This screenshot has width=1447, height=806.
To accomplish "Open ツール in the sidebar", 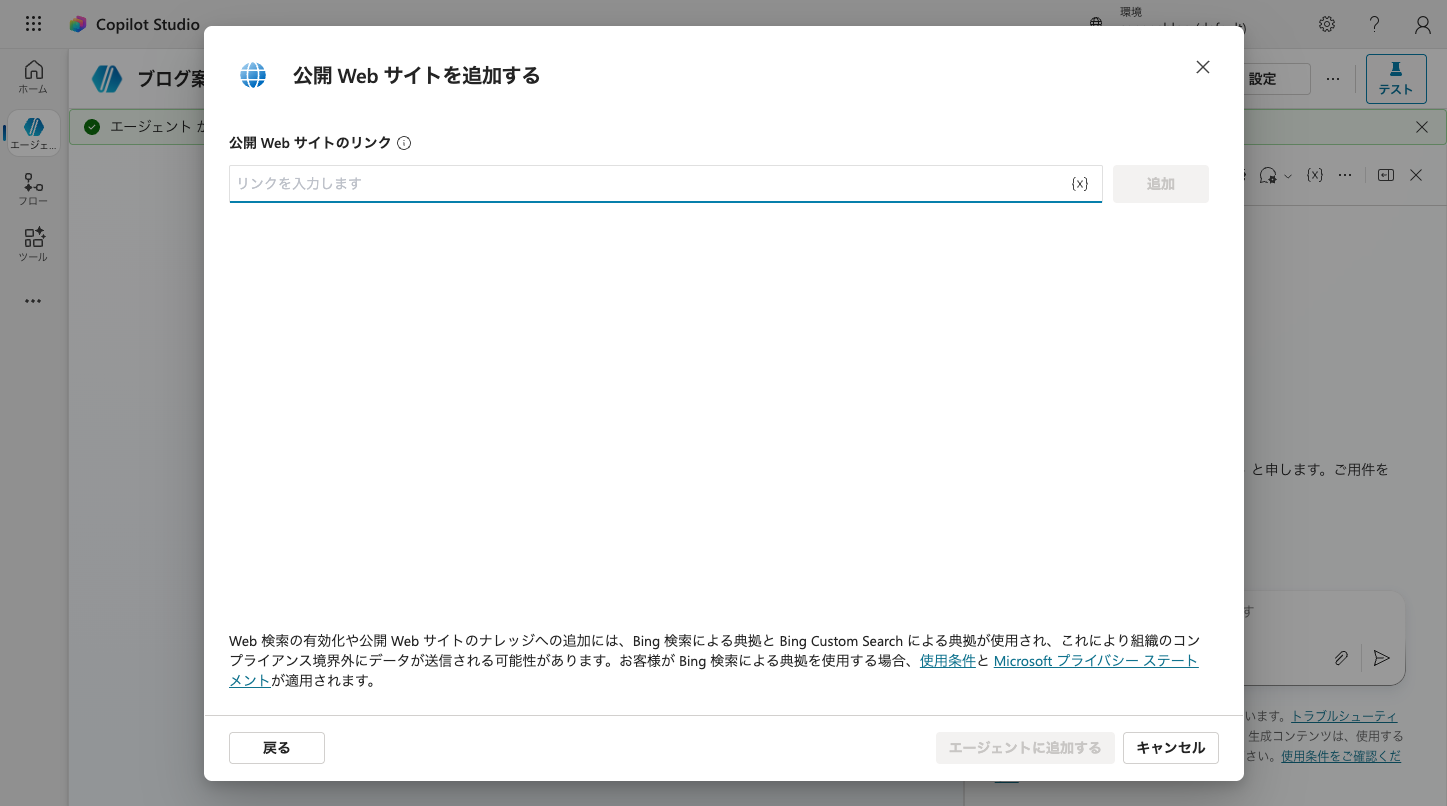I will [x=33, y=245].
